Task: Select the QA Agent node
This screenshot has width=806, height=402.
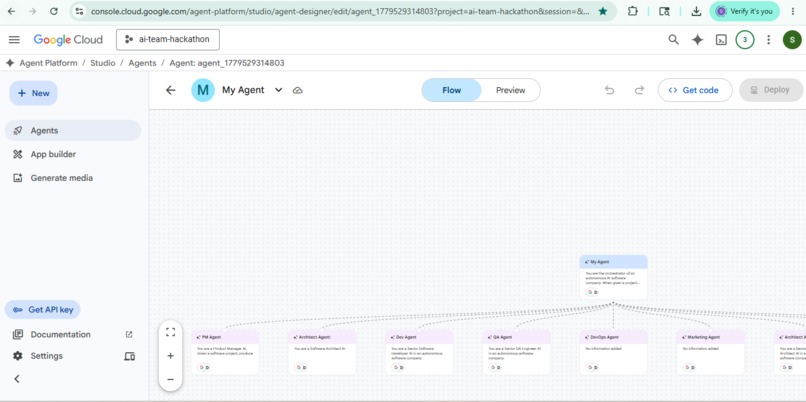Action: [x=516, y=353]
